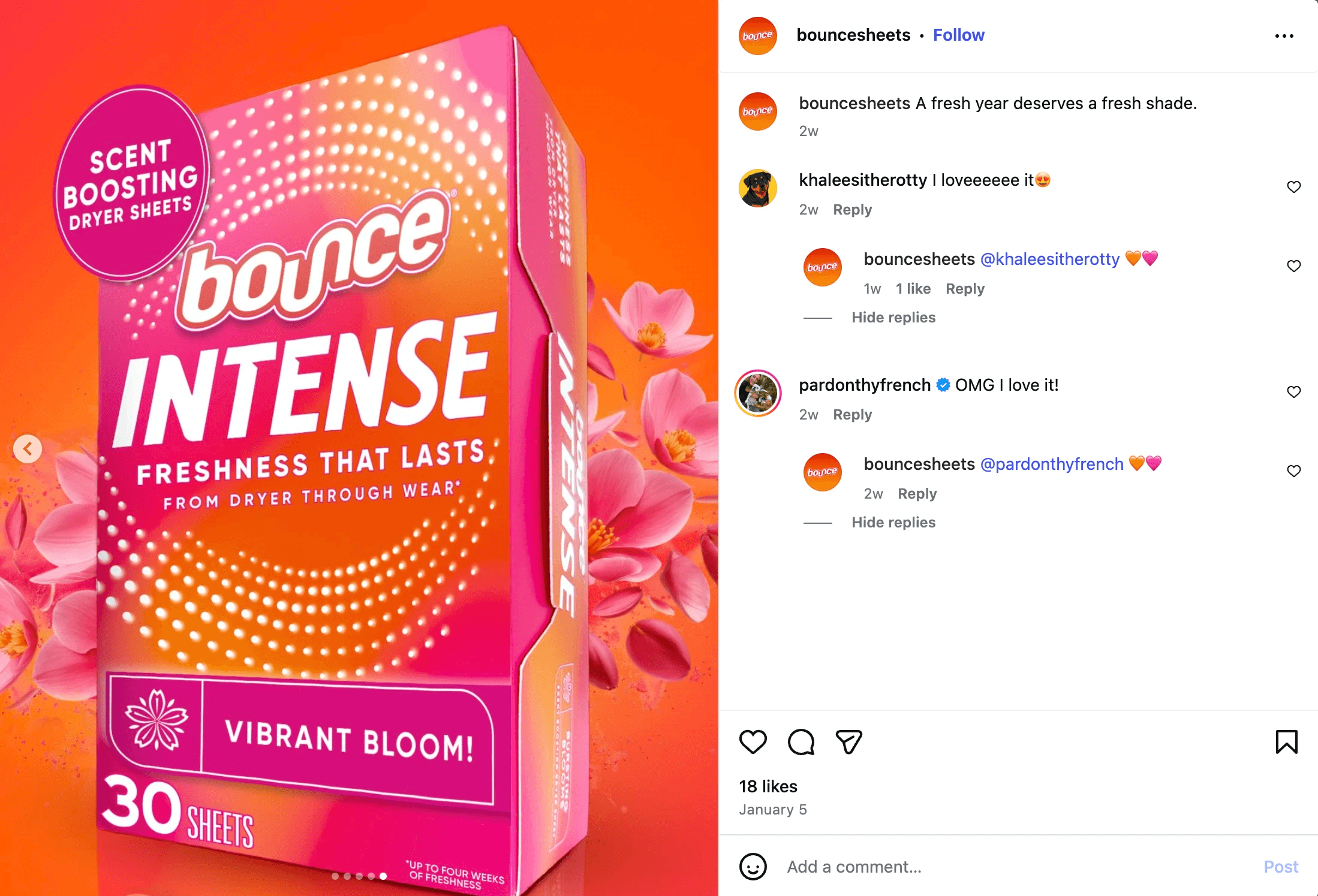Screen dimensions: 1318x896
Task: Save post with bookmark icon
Action: pyautogui.click(x=1286, y=742)
